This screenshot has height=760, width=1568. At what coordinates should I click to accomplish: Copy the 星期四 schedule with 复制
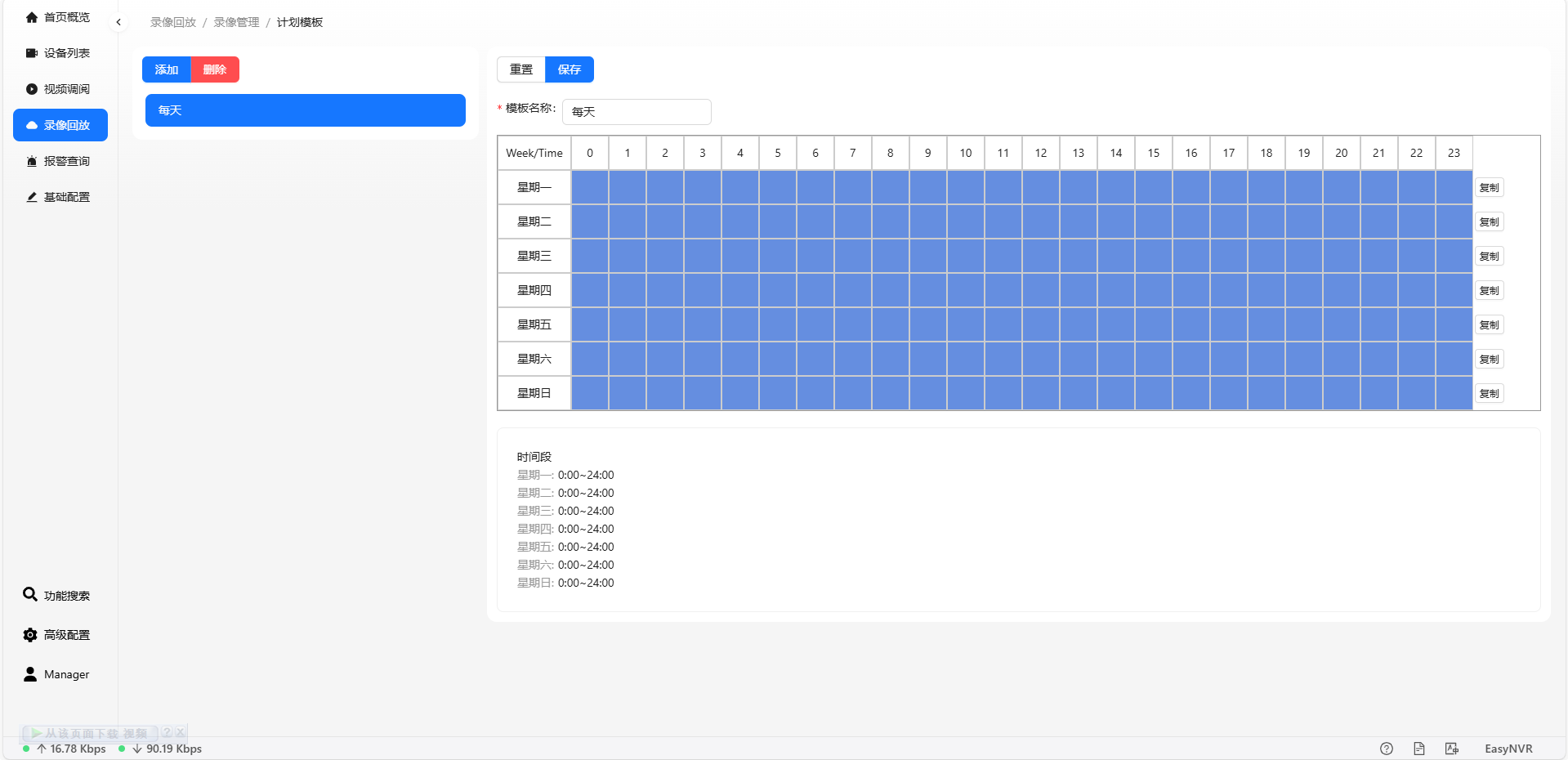pos(1490,291)
